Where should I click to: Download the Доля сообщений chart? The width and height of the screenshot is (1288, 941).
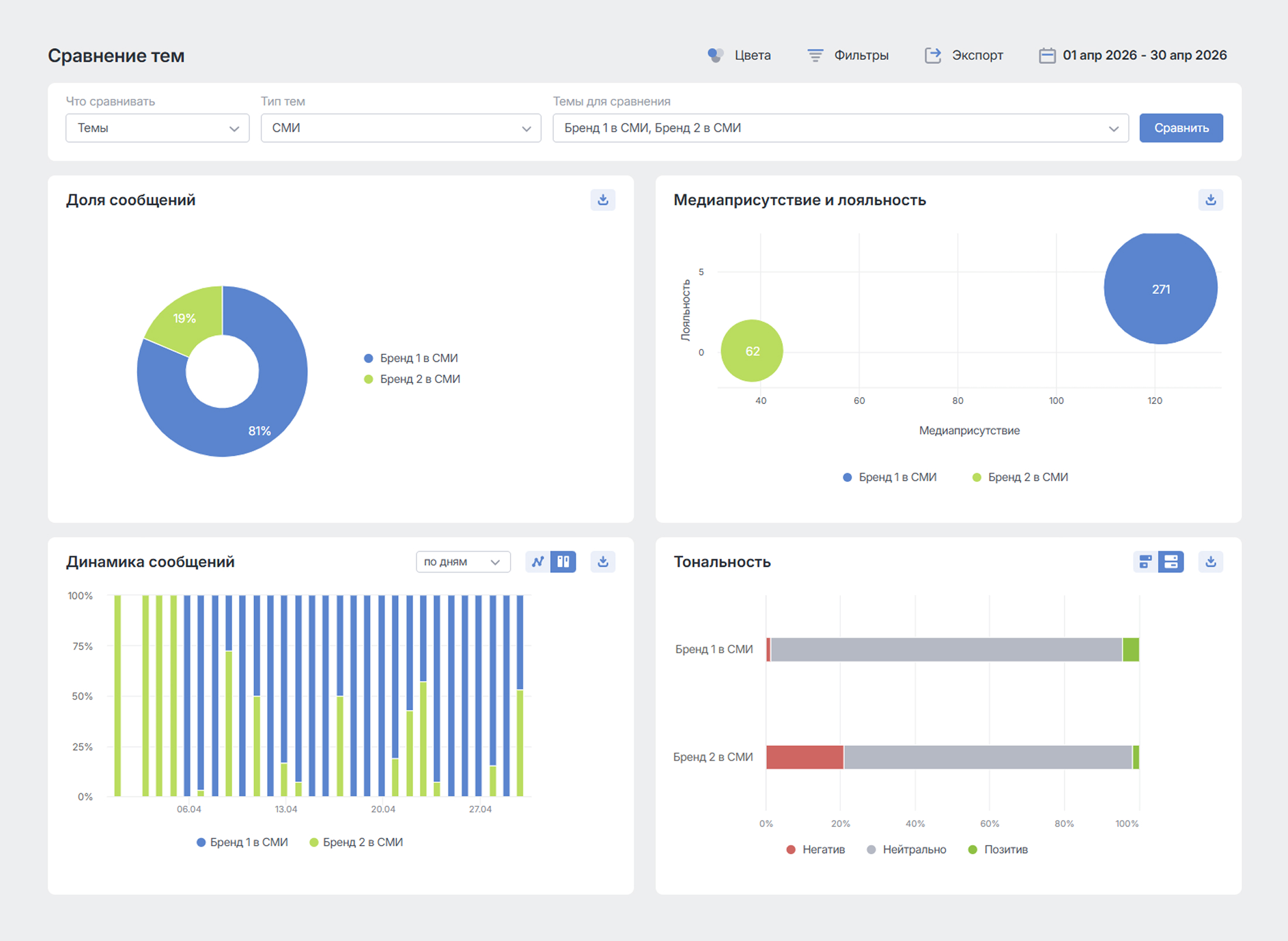602,200
